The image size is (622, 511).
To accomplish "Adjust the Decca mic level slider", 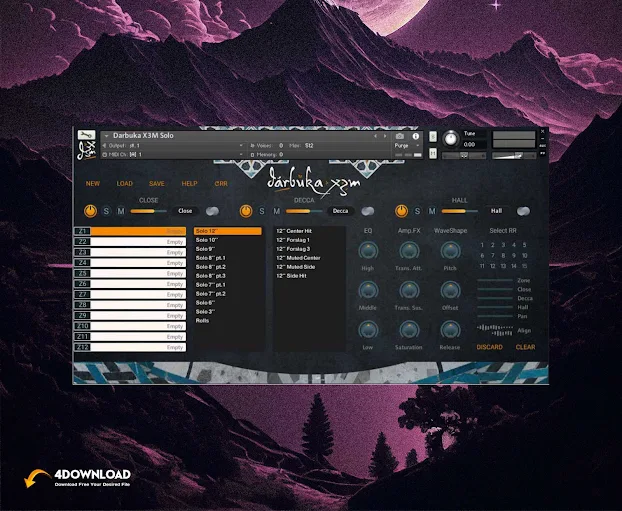I will click(304, 211).
